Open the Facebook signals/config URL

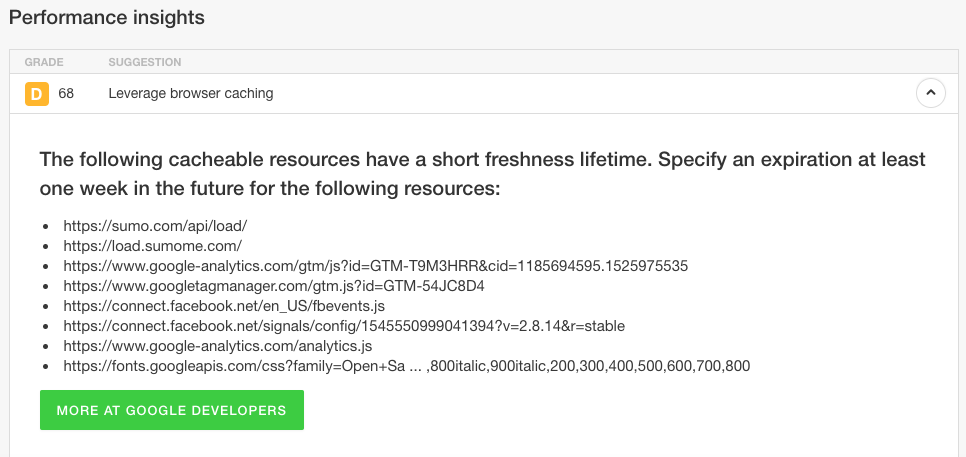tap(344, 326)
